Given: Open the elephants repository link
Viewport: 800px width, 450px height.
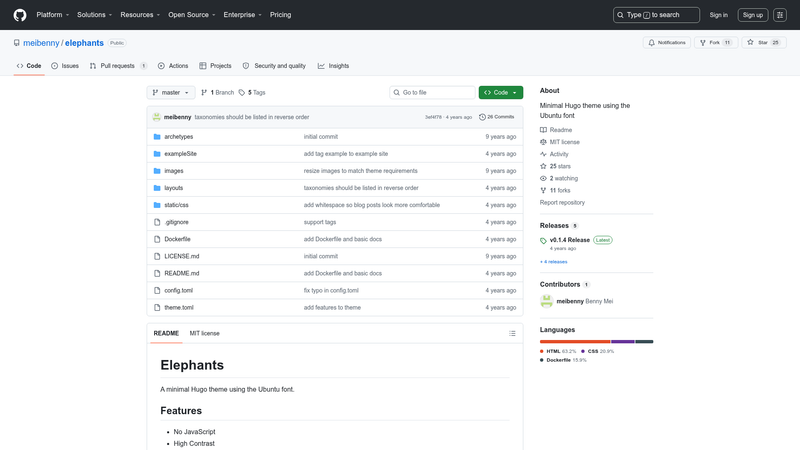Looking at the screenshot, I should (x=84, y=43).
